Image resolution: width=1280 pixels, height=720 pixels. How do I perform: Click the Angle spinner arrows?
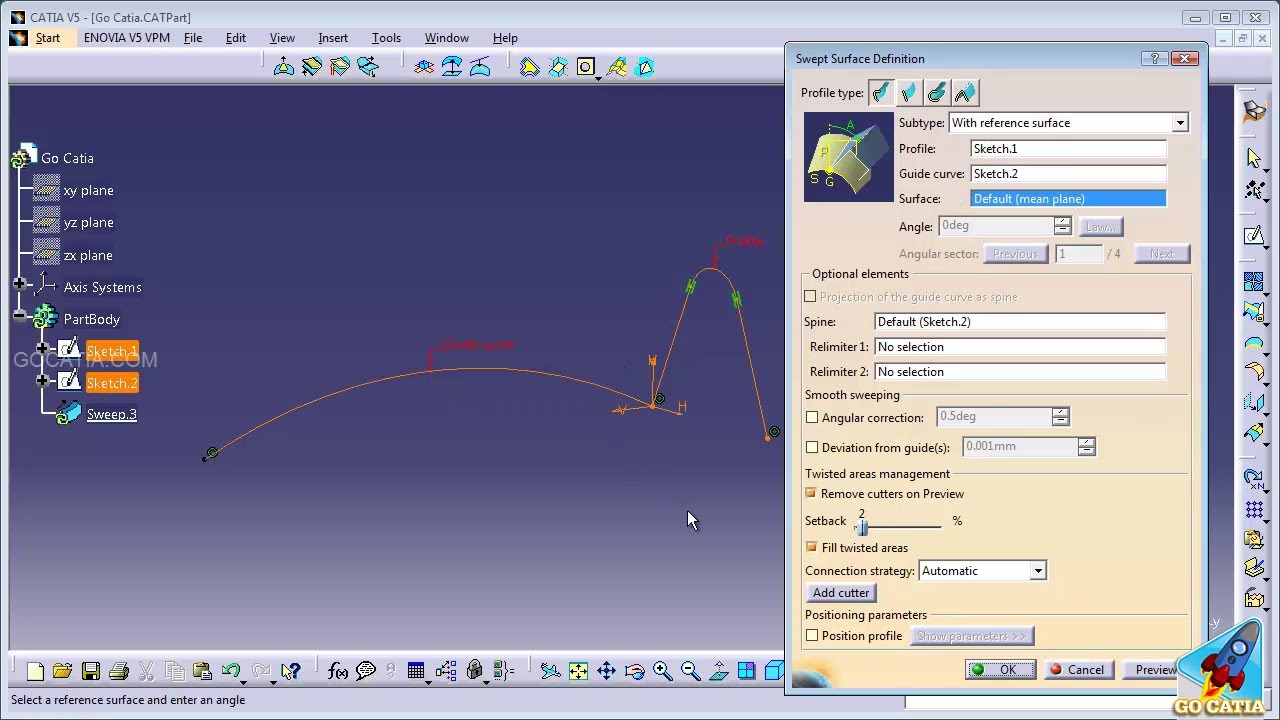click(x=1062, y=226)
